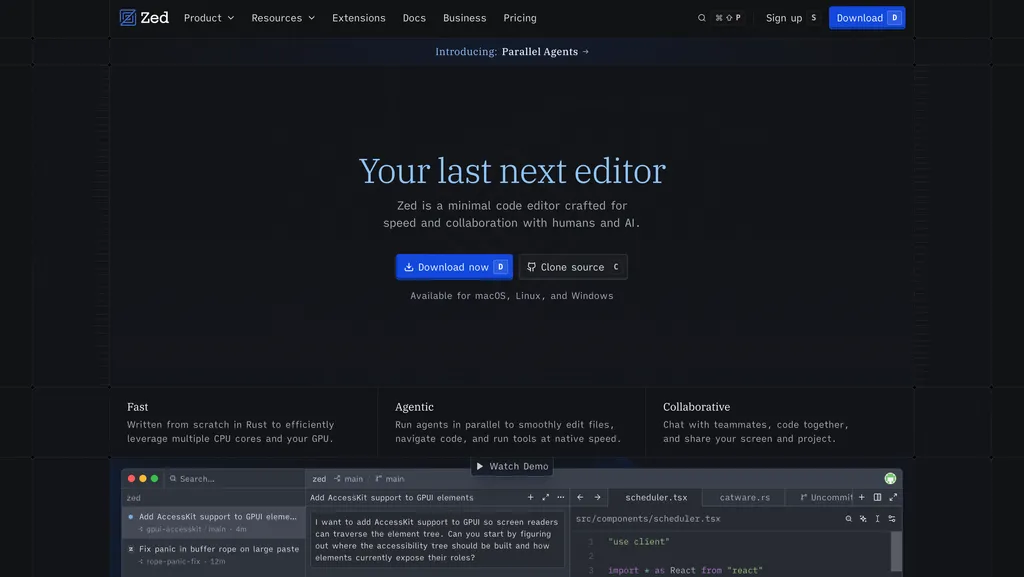This screenshot has width=1024, height=577.
Task: Click the green user avatar in the editor demo
Action: (890, 478)
